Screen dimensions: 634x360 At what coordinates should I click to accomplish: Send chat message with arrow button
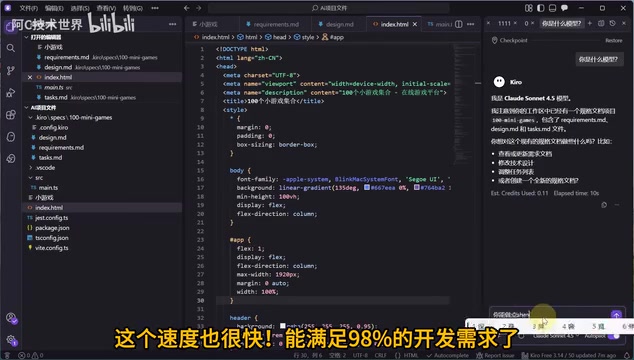coord(616,315)
